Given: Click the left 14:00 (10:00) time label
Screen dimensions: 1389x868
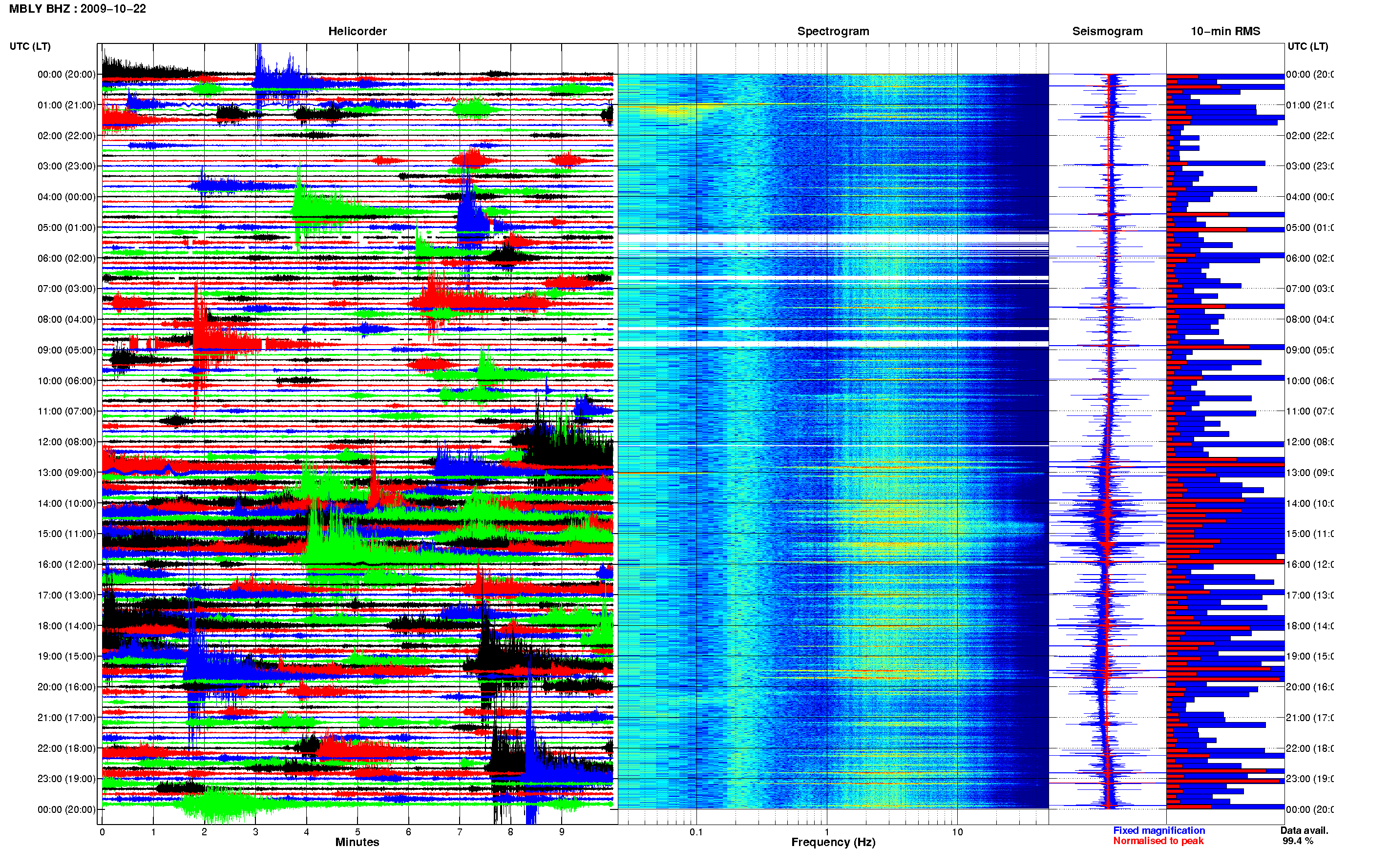Looking at the screenshot, I should pyautogui.click(x=66, y=503).
